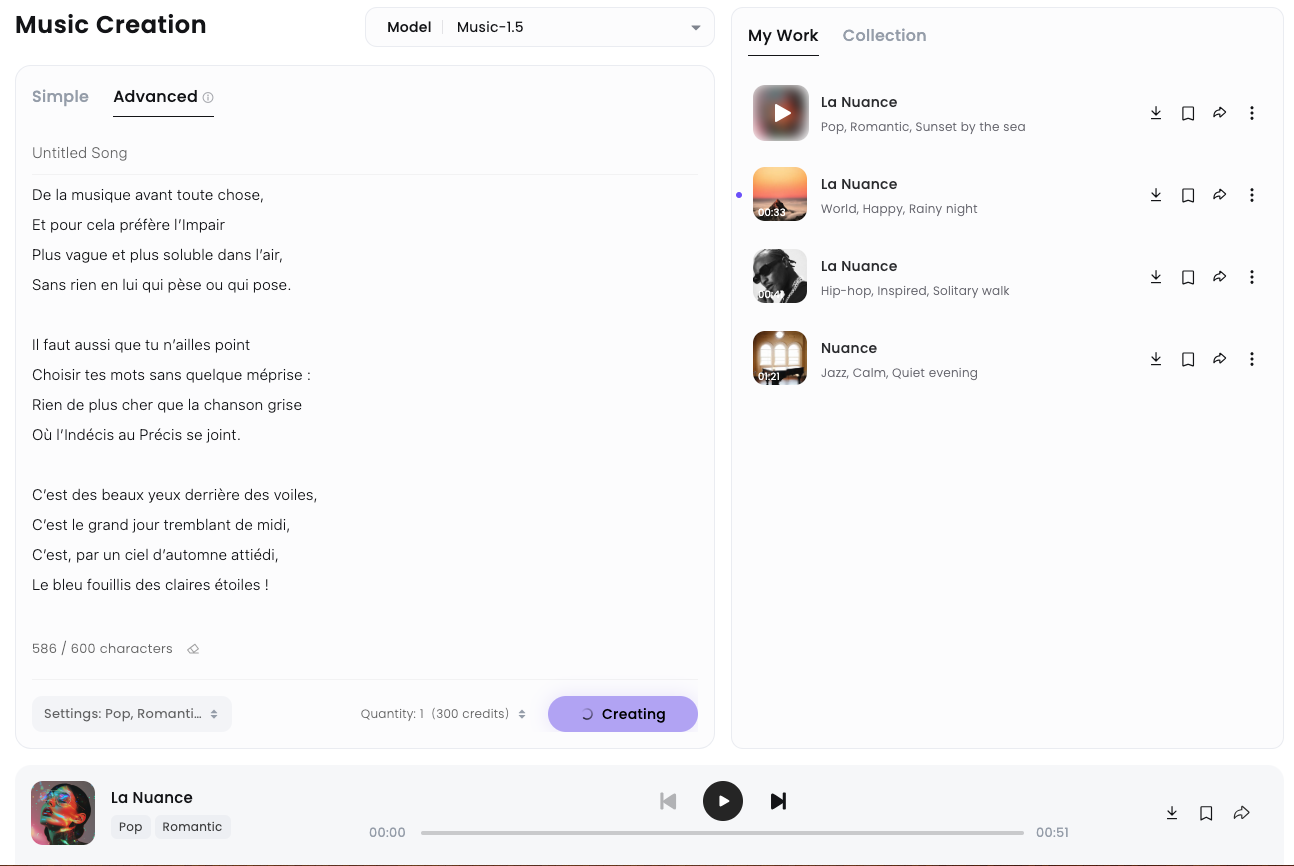
Task: Seek on the playback progress bar
Action: coord(722,832)
